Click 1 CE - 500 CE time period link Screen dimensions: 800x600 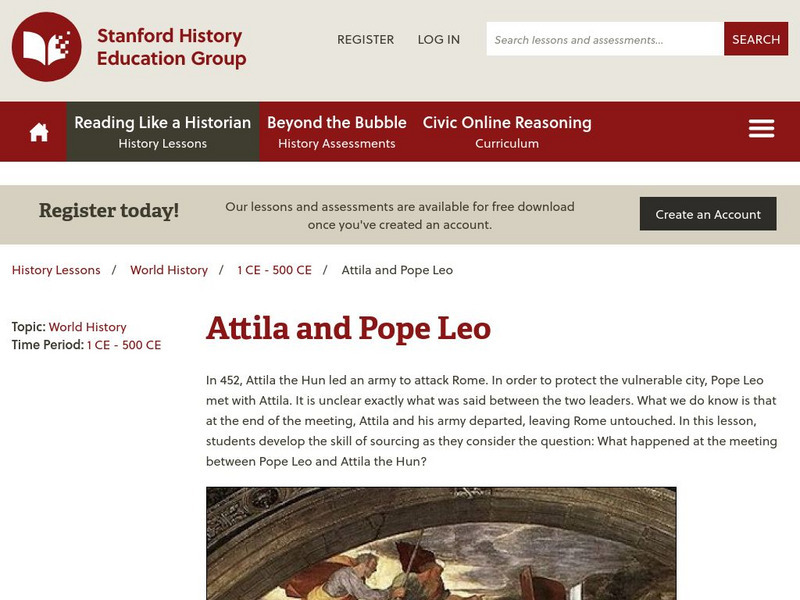point(124,345)
